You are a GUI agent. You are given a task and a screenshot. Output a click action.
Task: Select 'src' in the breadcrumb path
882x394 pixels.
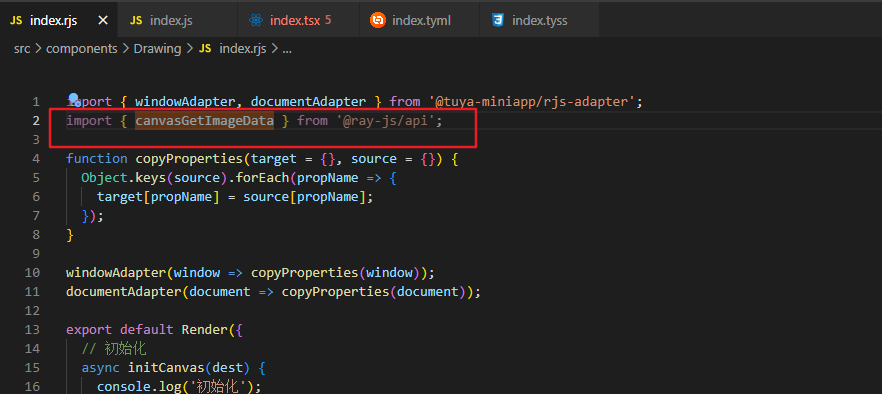coord(22,49)
